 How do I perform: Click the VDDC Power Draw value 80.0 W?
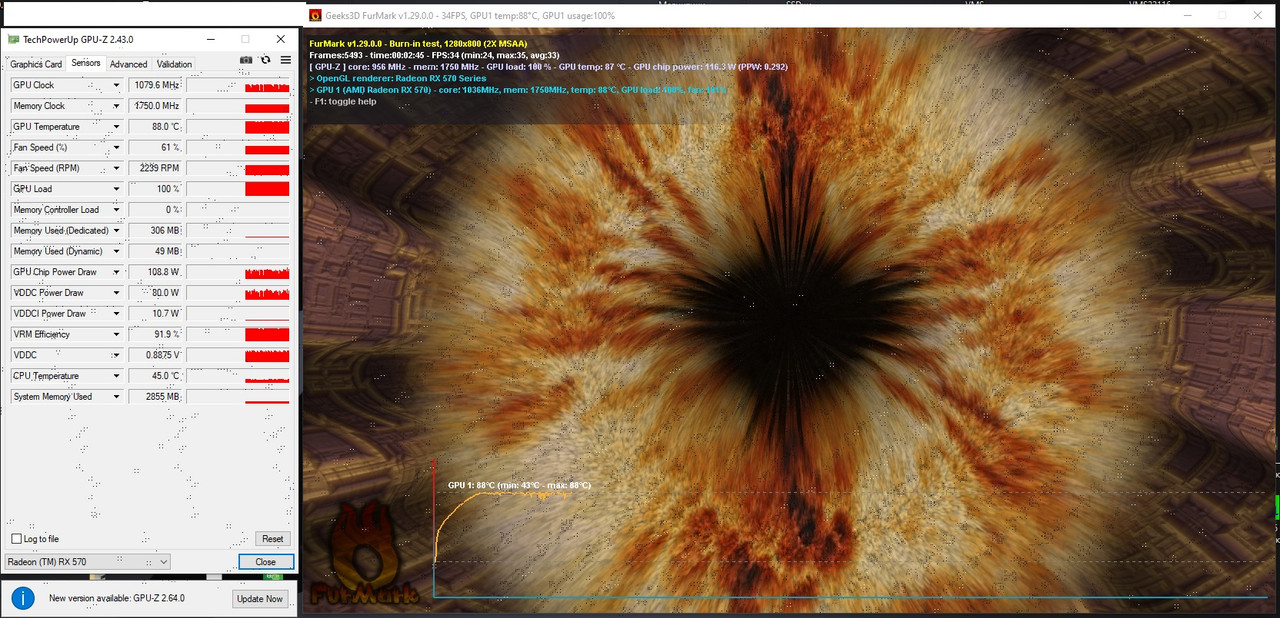pos(155,293)
